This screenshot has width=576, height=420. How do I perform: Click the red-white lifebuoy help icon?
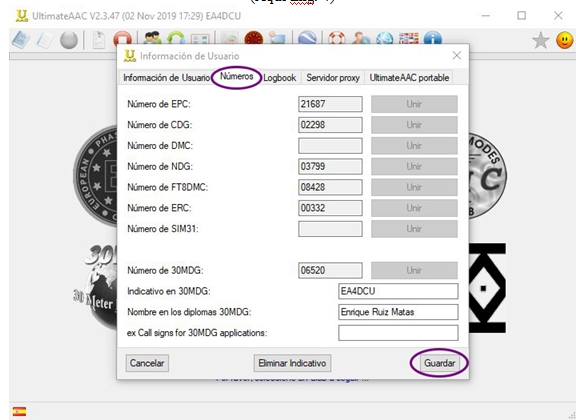[x=337, y=38]
